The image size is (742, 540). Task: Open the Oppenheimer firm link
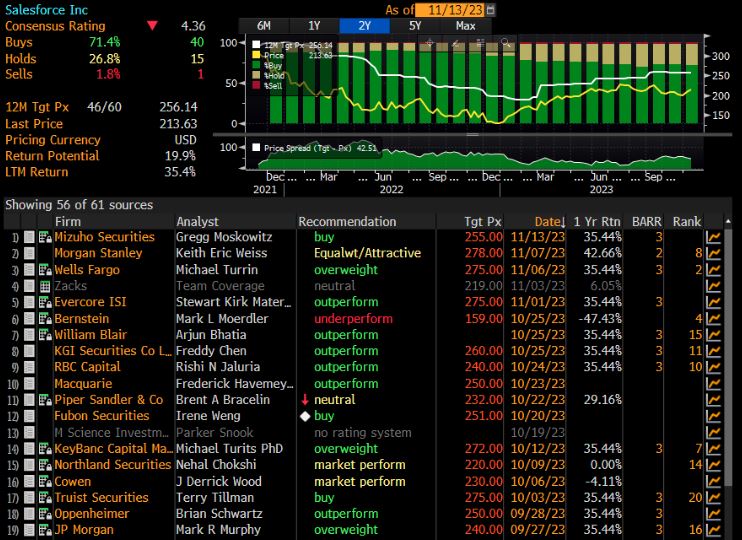pos(92,513)
